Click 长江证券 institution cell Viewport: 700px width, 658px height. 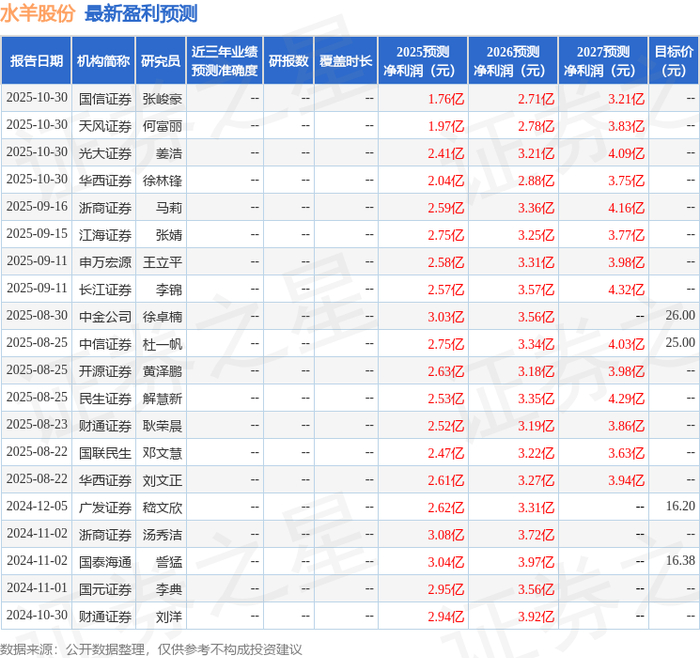coord(105,290)
